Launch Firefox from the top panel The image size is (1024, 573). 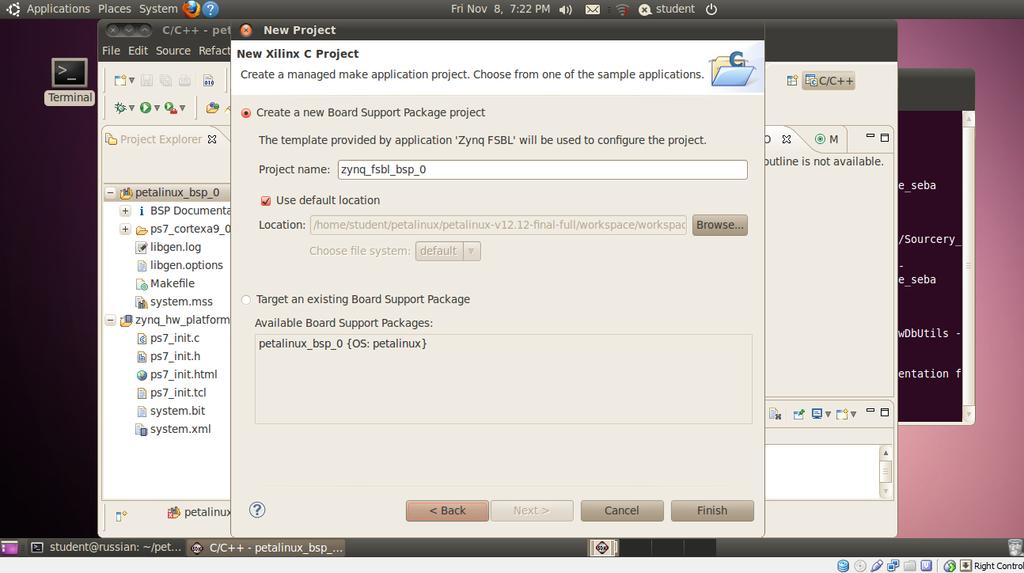point(191,9)
